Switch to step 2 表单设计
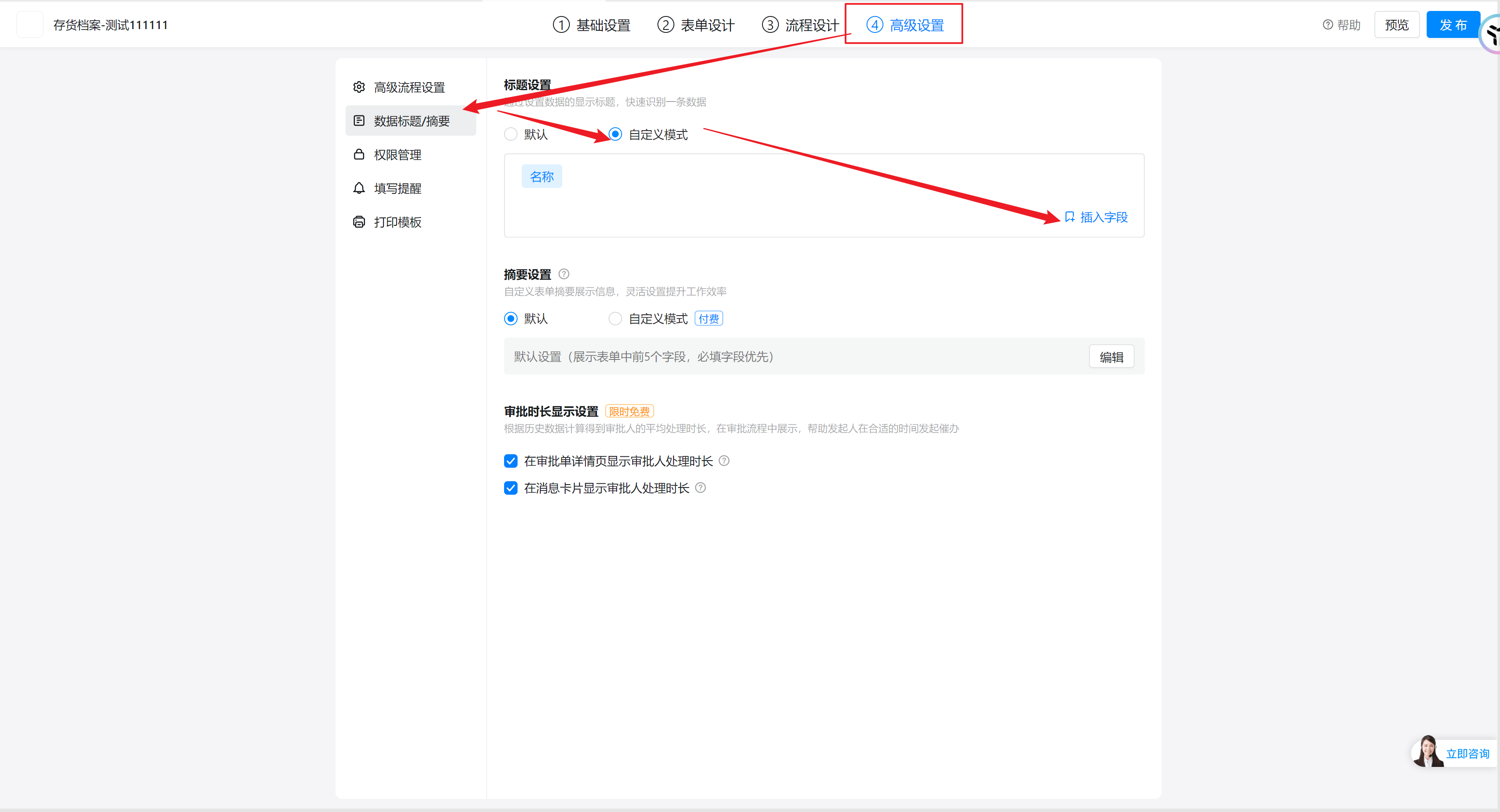The image size is (1500, 812). pos(696,25)
